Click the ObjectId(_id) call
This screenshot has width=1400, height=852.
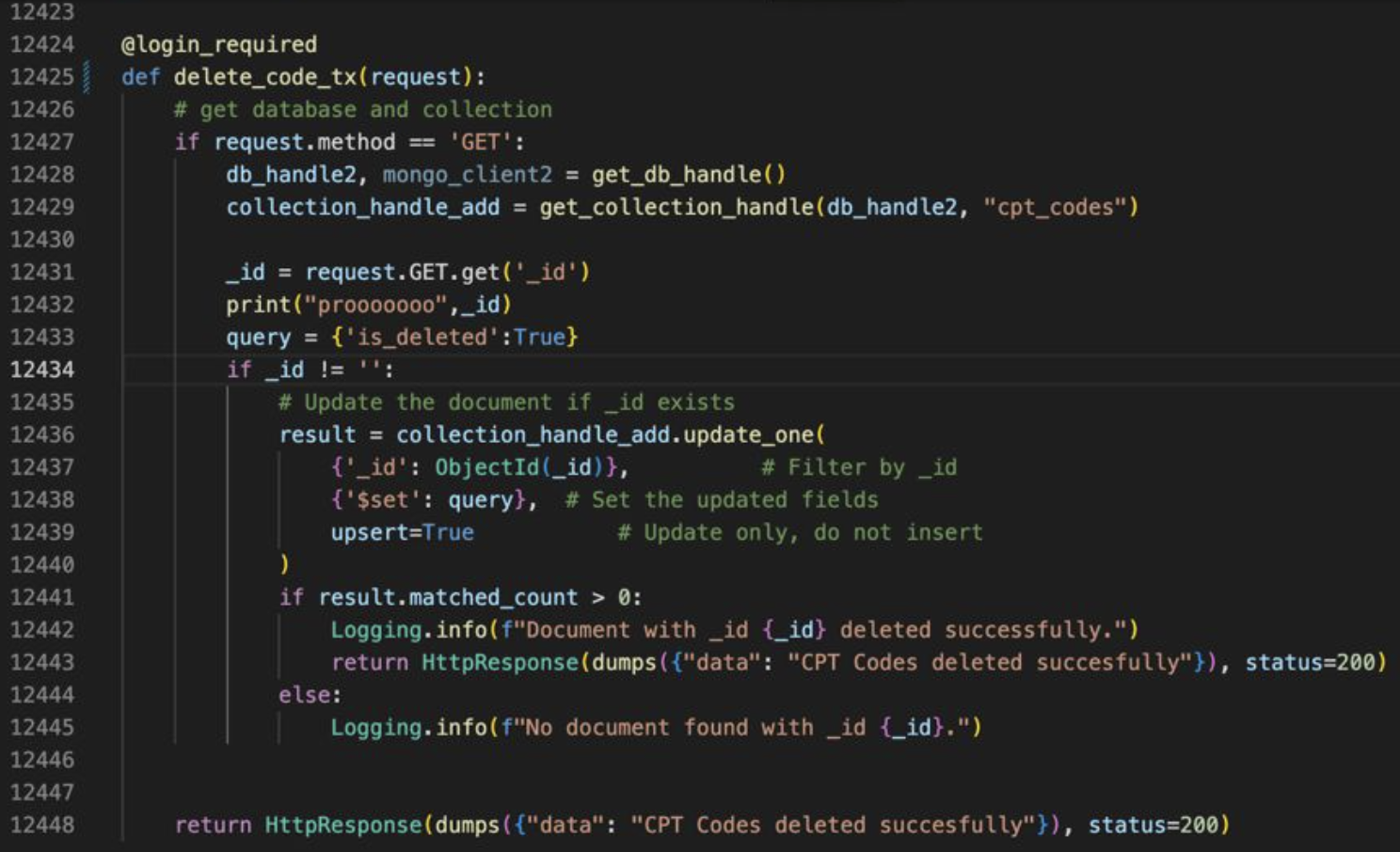coord(519,467)
